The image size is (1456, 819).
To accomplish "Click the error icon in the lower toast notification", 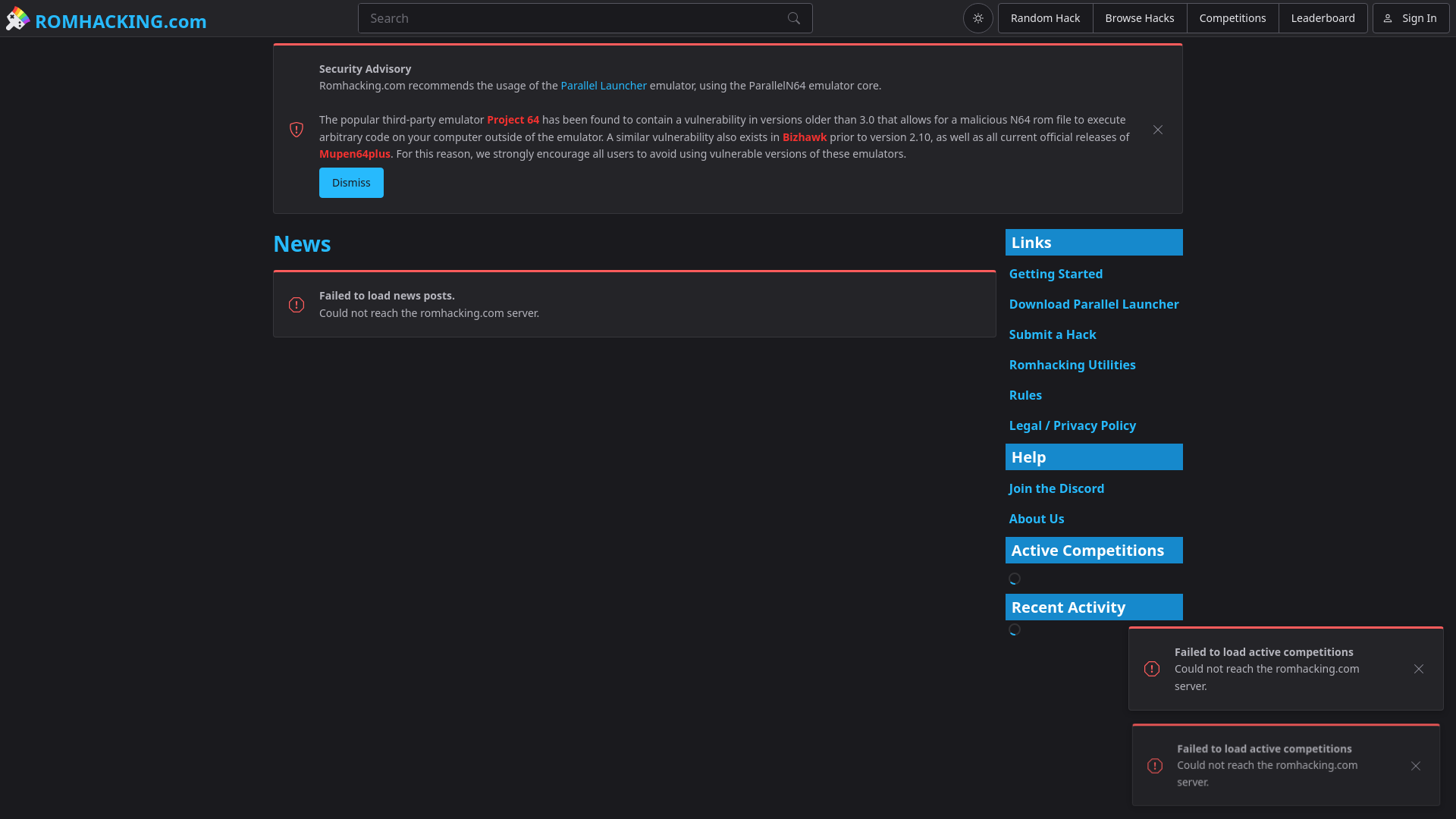I will [x=1155, y=766].
